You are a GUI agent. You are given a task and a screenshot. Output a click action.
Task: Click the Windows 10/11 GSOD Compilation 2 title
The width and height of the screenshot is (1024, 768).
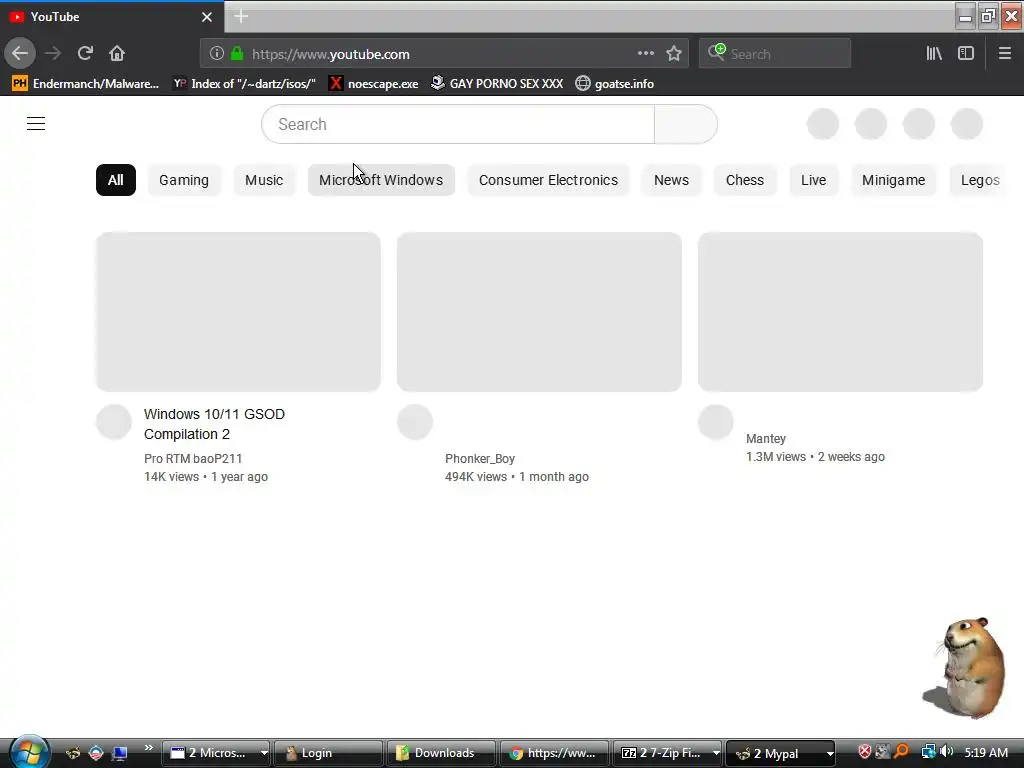pos(214,424)
